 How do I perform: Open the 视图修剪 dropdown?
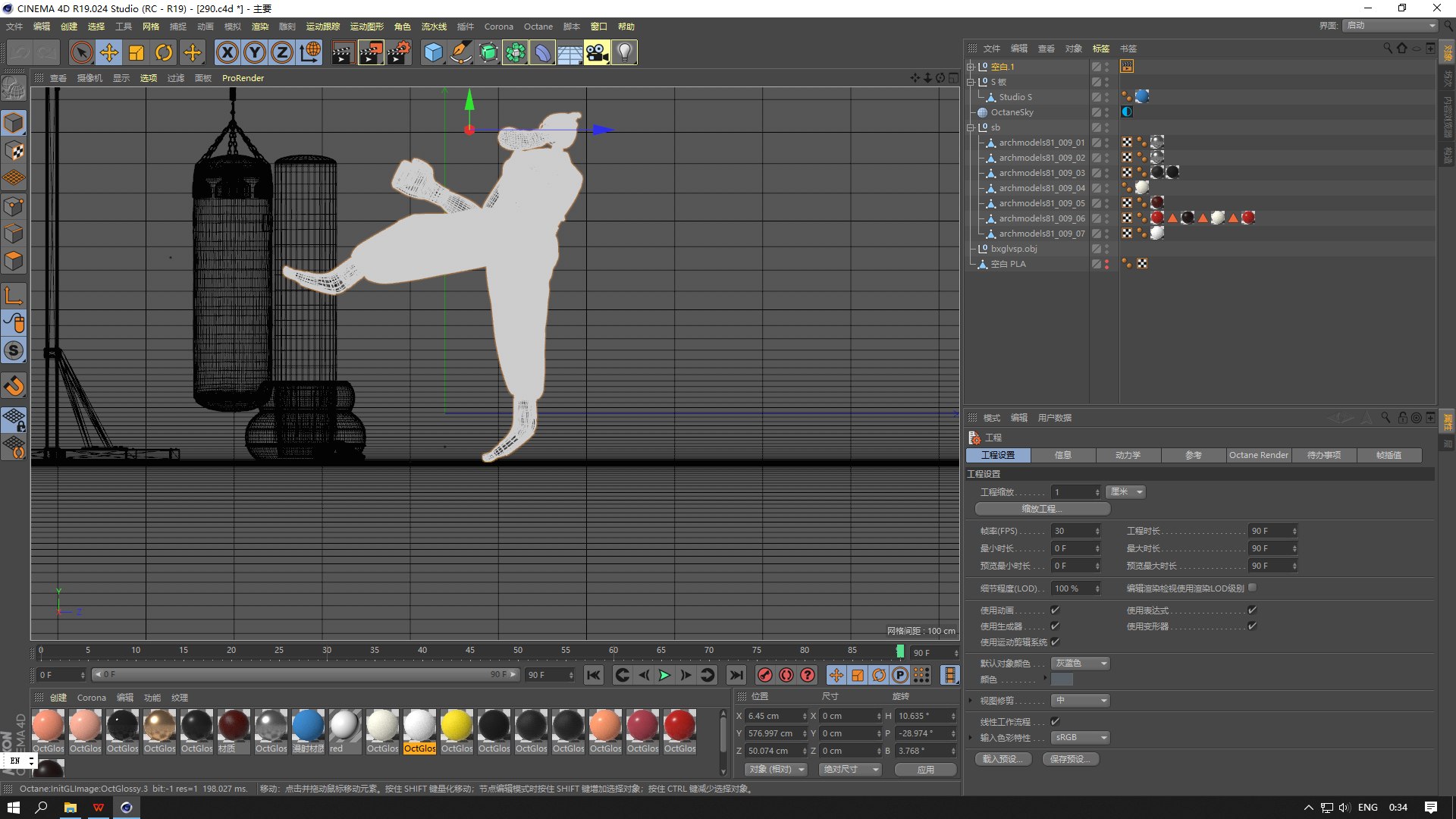(x=1080, y=701)
